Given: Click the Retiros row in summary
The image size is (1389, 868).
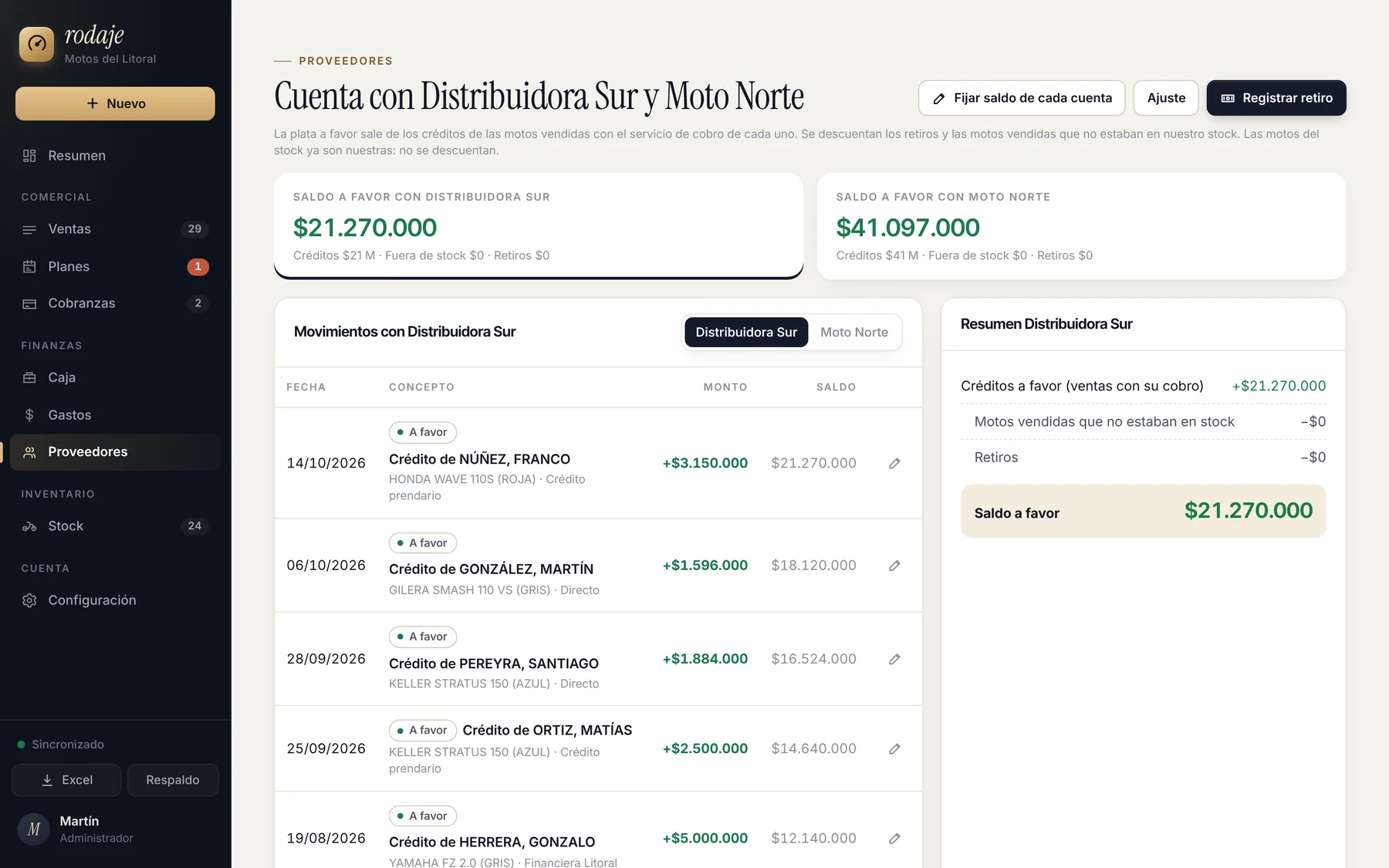Looking at the screenshot, I should point(1144,458).
